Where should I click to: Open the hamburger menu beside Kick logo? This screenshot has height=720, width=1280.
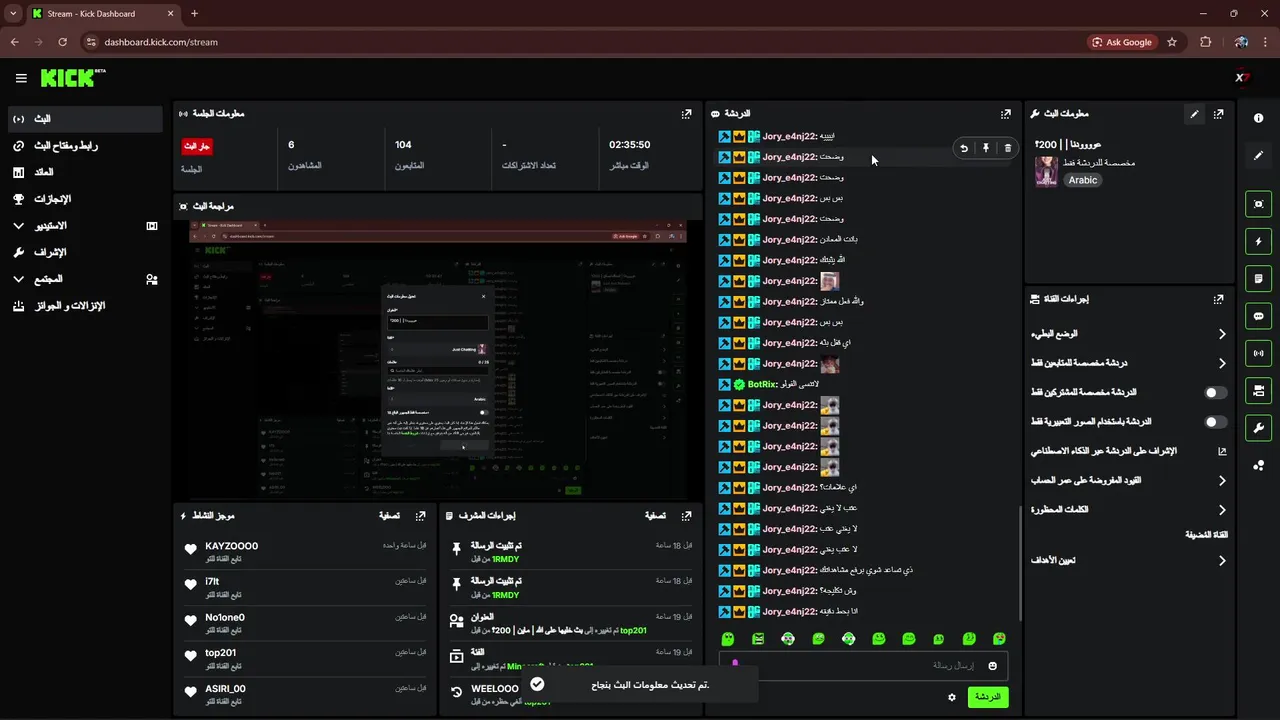tap(21, 78)
